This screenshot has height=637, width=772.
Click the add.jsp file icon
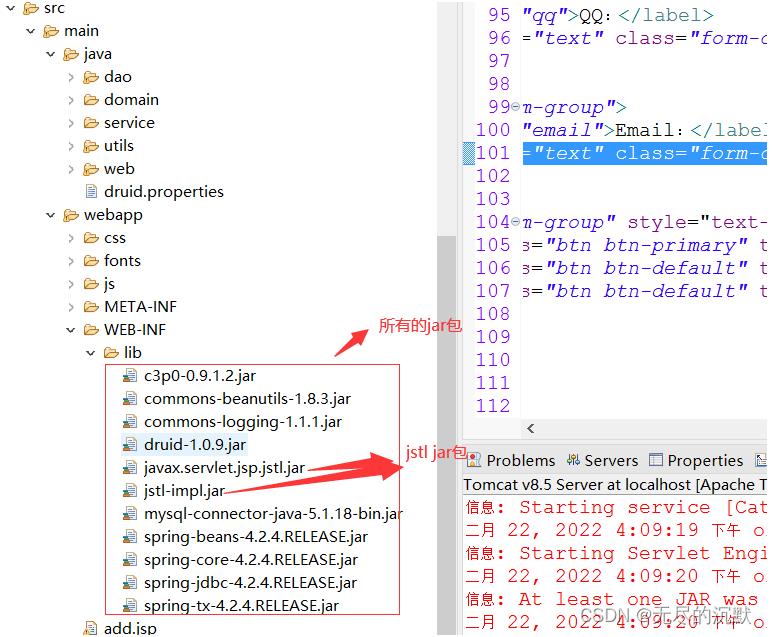91,628
